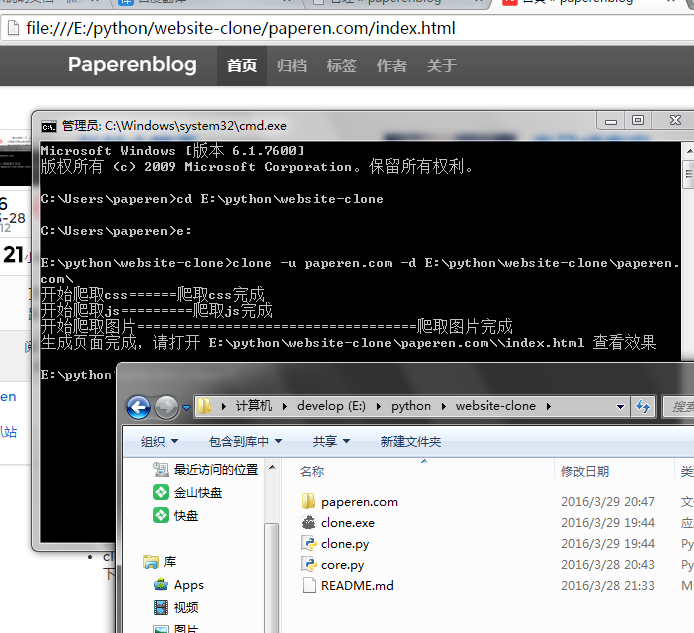This screenshot has width=694, height=633.
Task: Switch to the 归档 nav tab
Action: pyautogui.click(x=292, y=66)
